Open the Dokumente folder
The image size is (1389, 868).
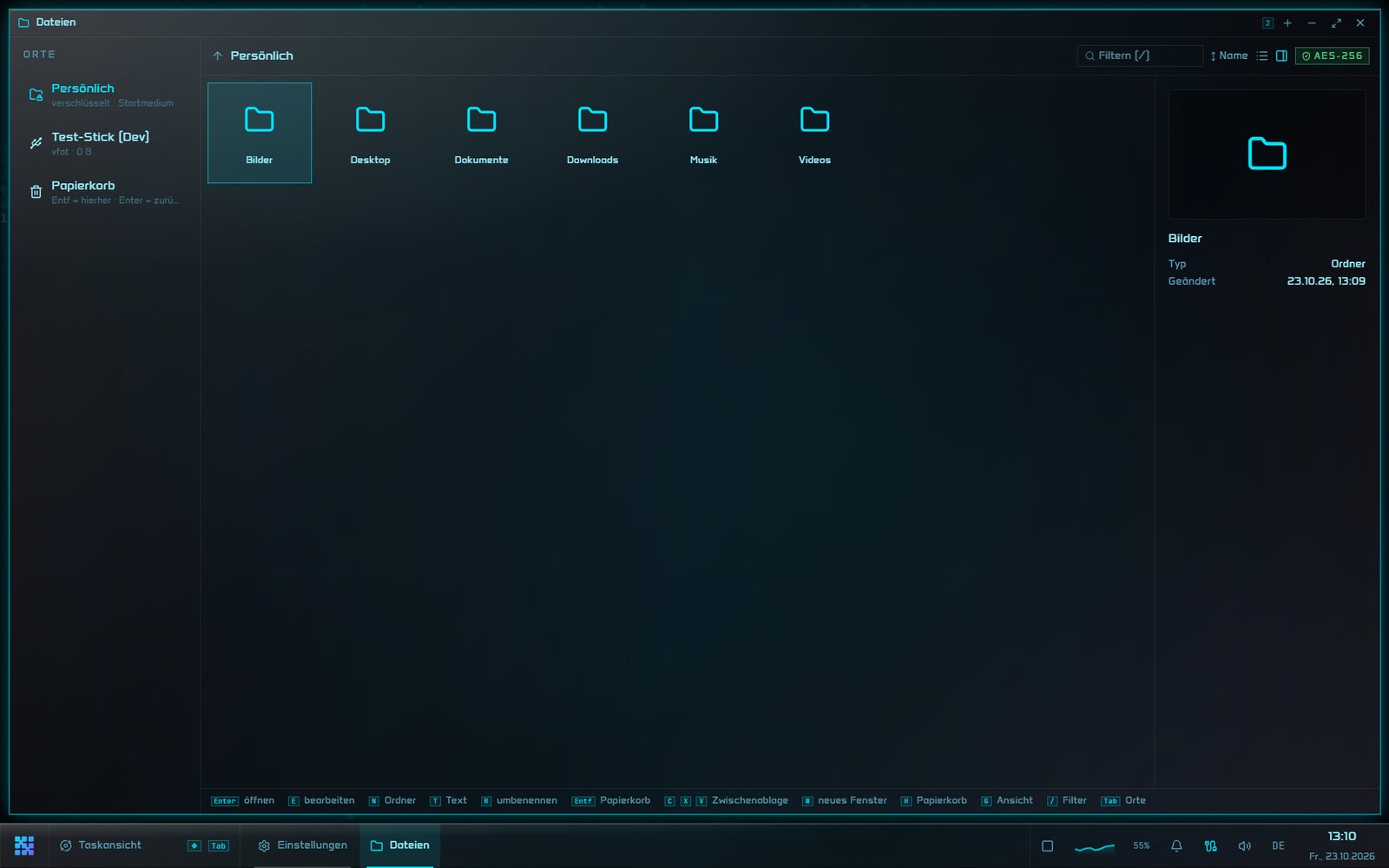(x=482, y=133)
